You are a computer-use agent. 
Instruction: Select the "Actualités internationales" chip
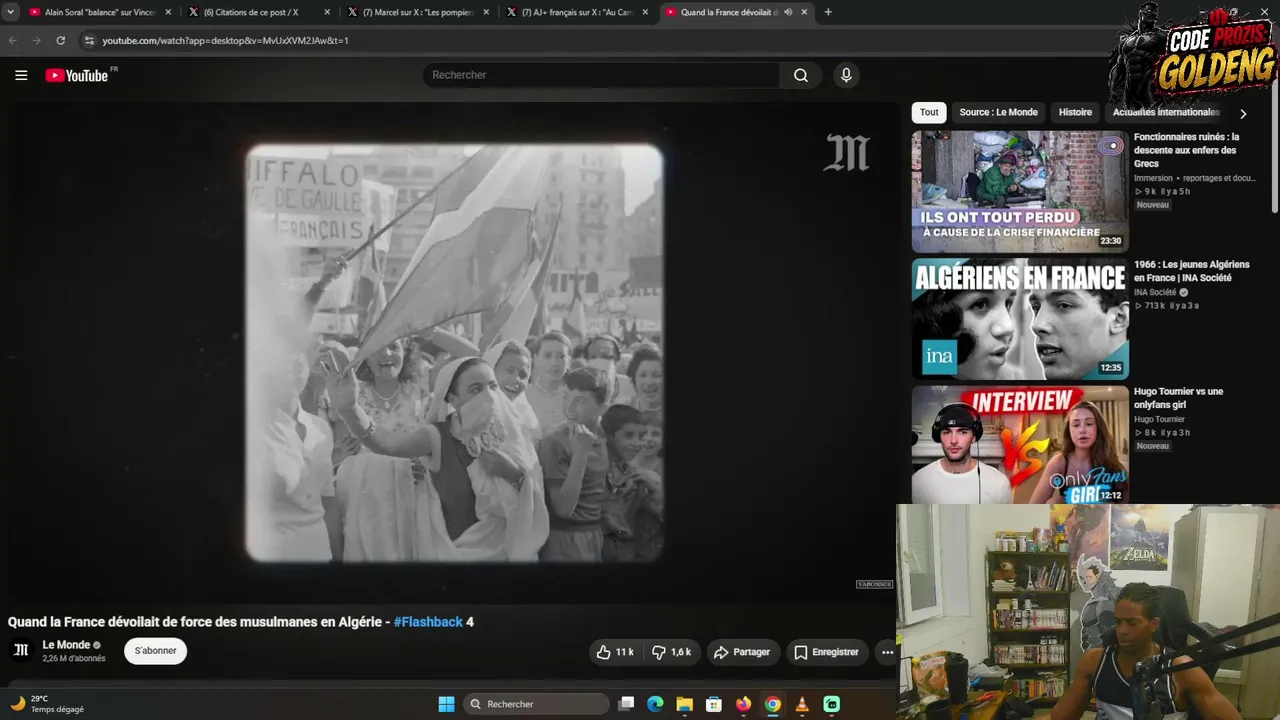coord(1166,112)
